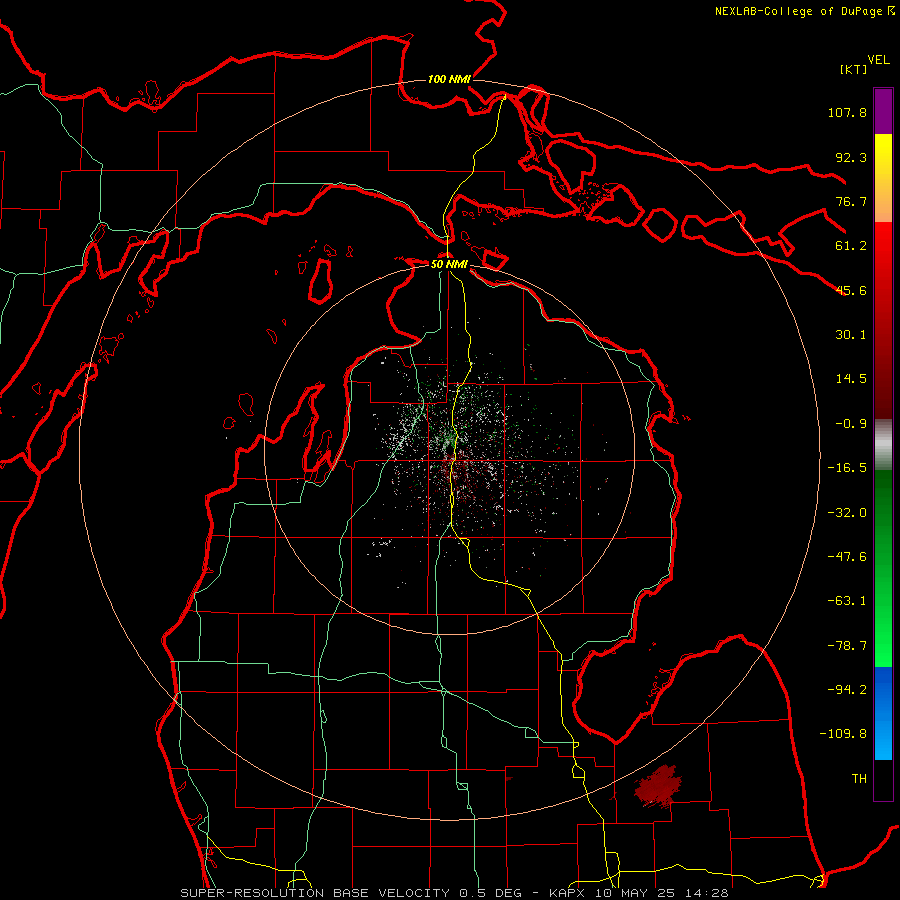Click the Super-Resolution Base Velocity caption

pyautogui.click(x=454, y=893)
